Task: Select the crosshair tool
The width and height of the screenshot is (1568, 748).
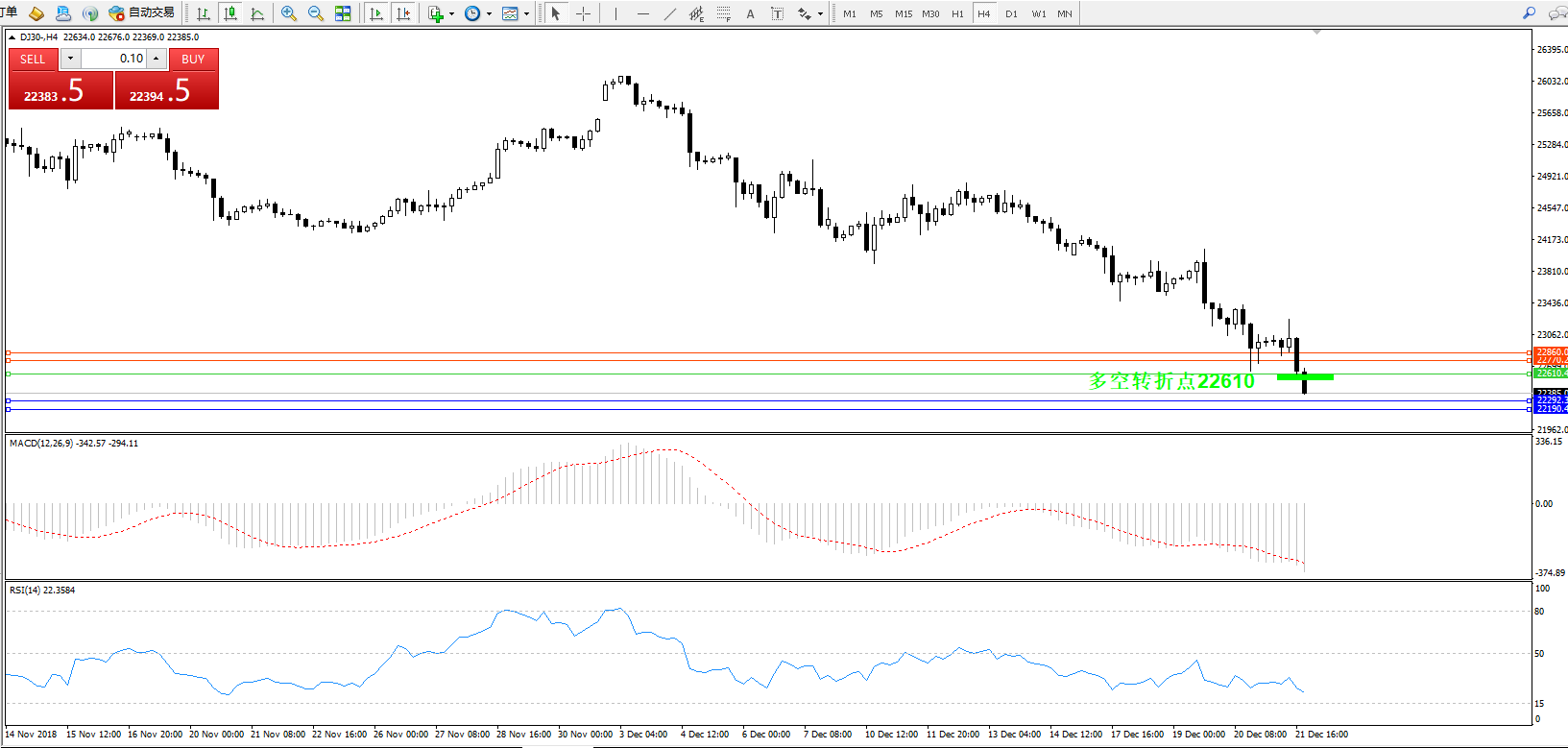Action: click(x=583, y=13)
